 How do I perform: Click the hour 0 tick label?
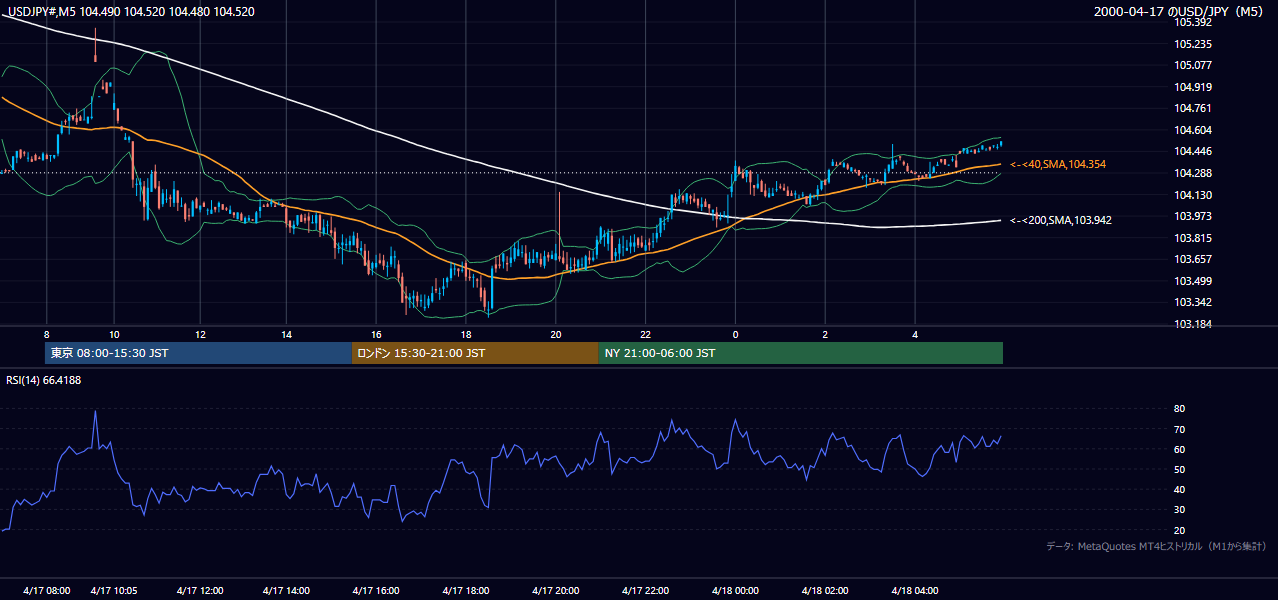pos(735,334)
